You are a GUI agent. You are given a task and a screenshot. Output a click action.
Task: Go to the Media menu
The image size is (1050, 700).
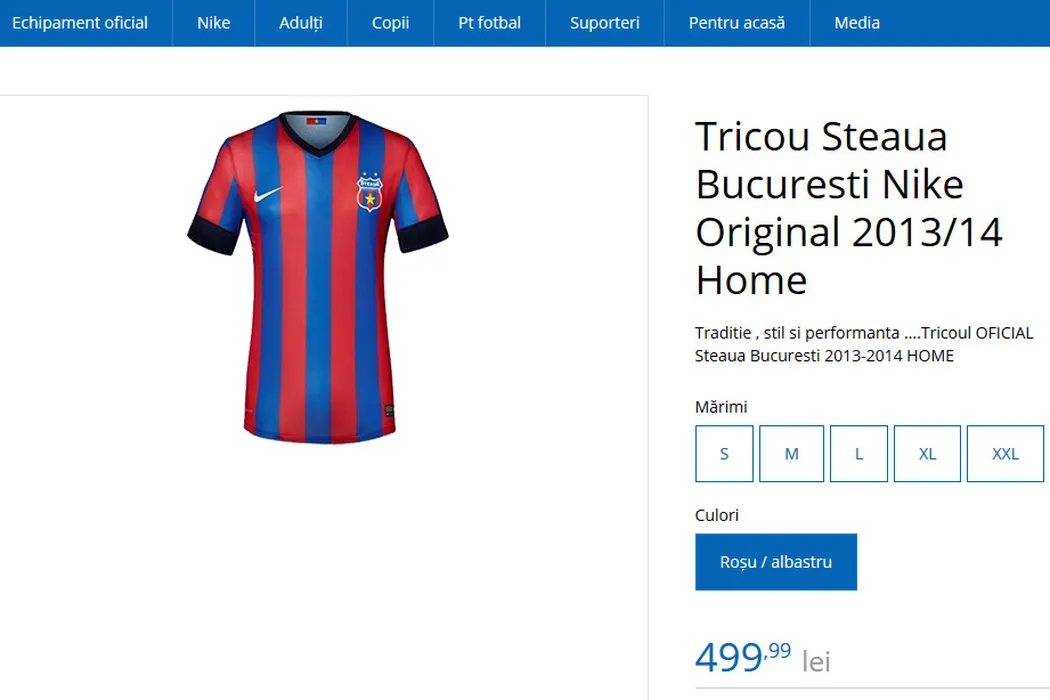857,23
